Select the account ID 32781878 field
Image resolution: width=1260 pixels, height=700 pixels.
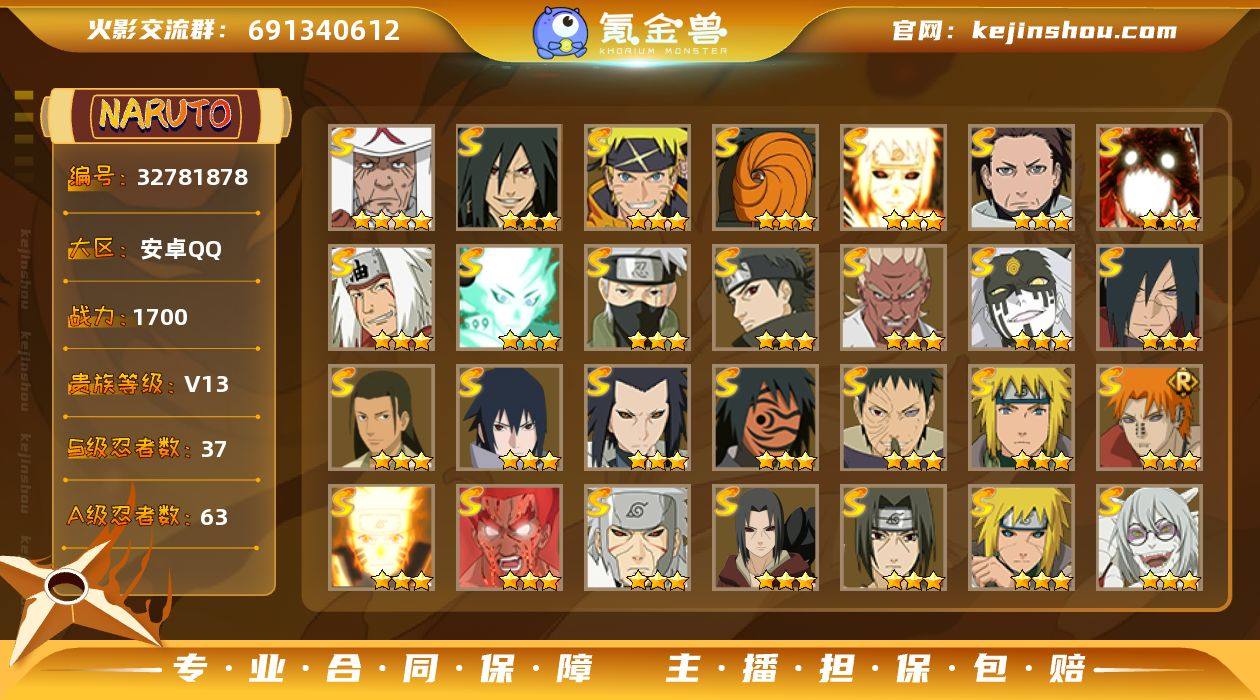[x=159, y=178]
